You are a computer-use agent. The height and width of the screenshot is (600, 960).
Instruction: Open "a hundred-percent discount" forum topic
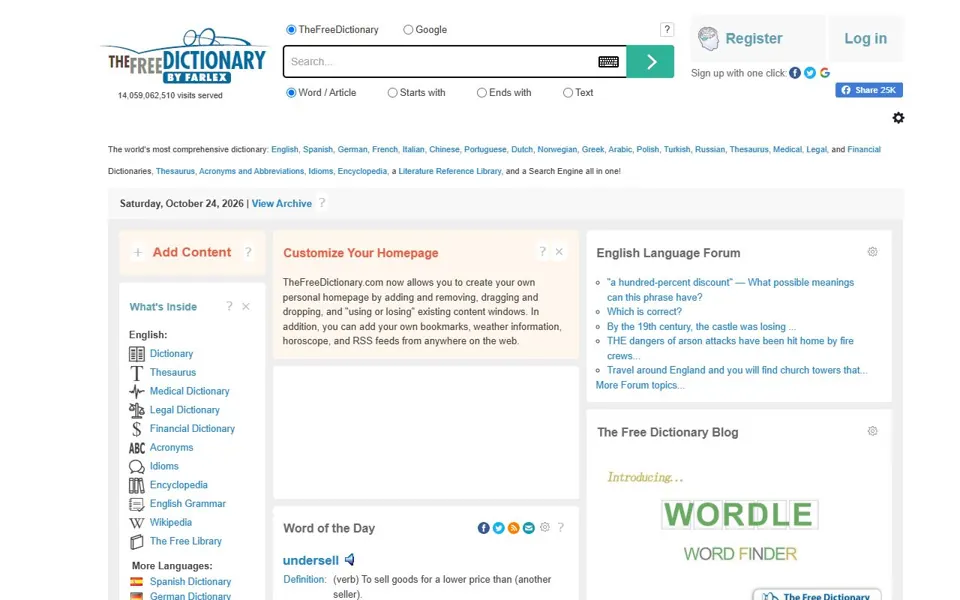[730, 290]
